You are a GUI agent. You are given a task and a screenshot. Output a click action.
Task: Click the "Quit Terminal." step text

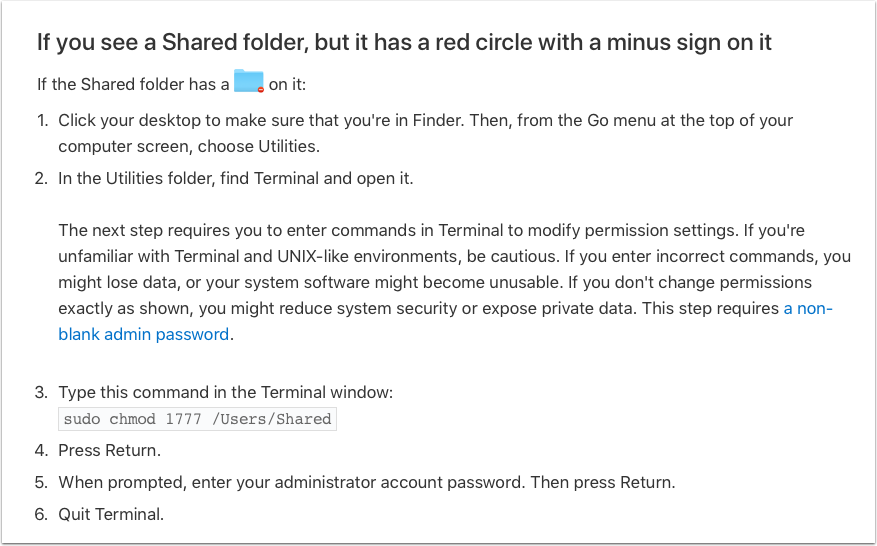[x=111, y=514]
